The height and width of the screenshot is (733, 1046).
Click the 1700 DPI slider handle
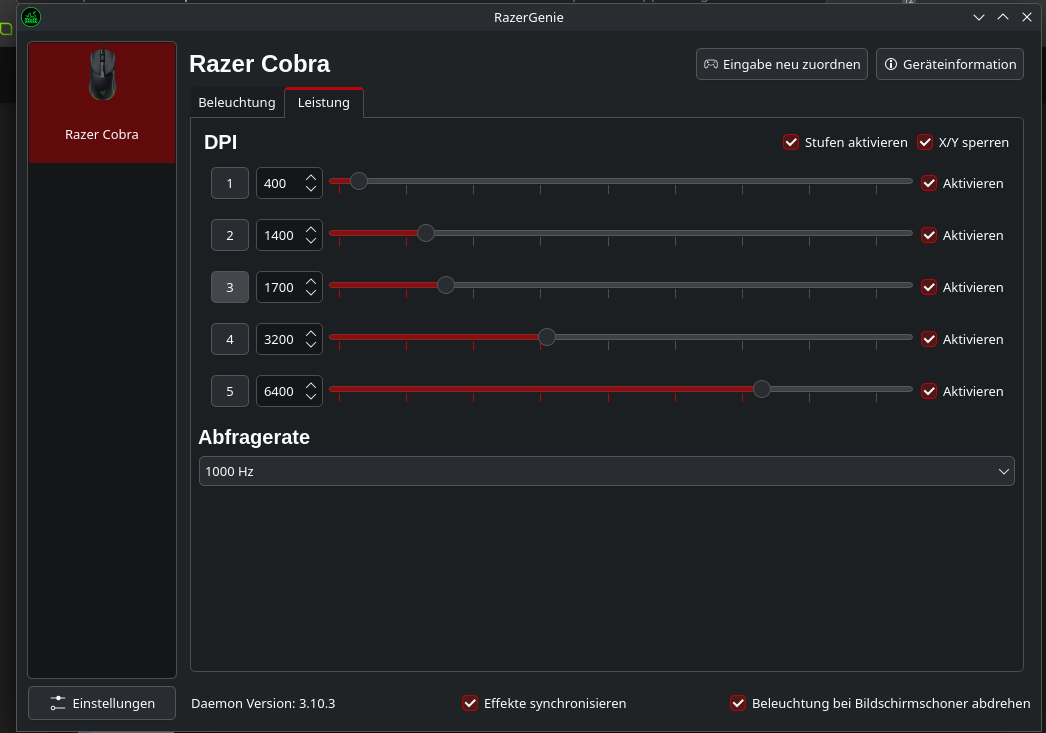click(x=446, y=285)
